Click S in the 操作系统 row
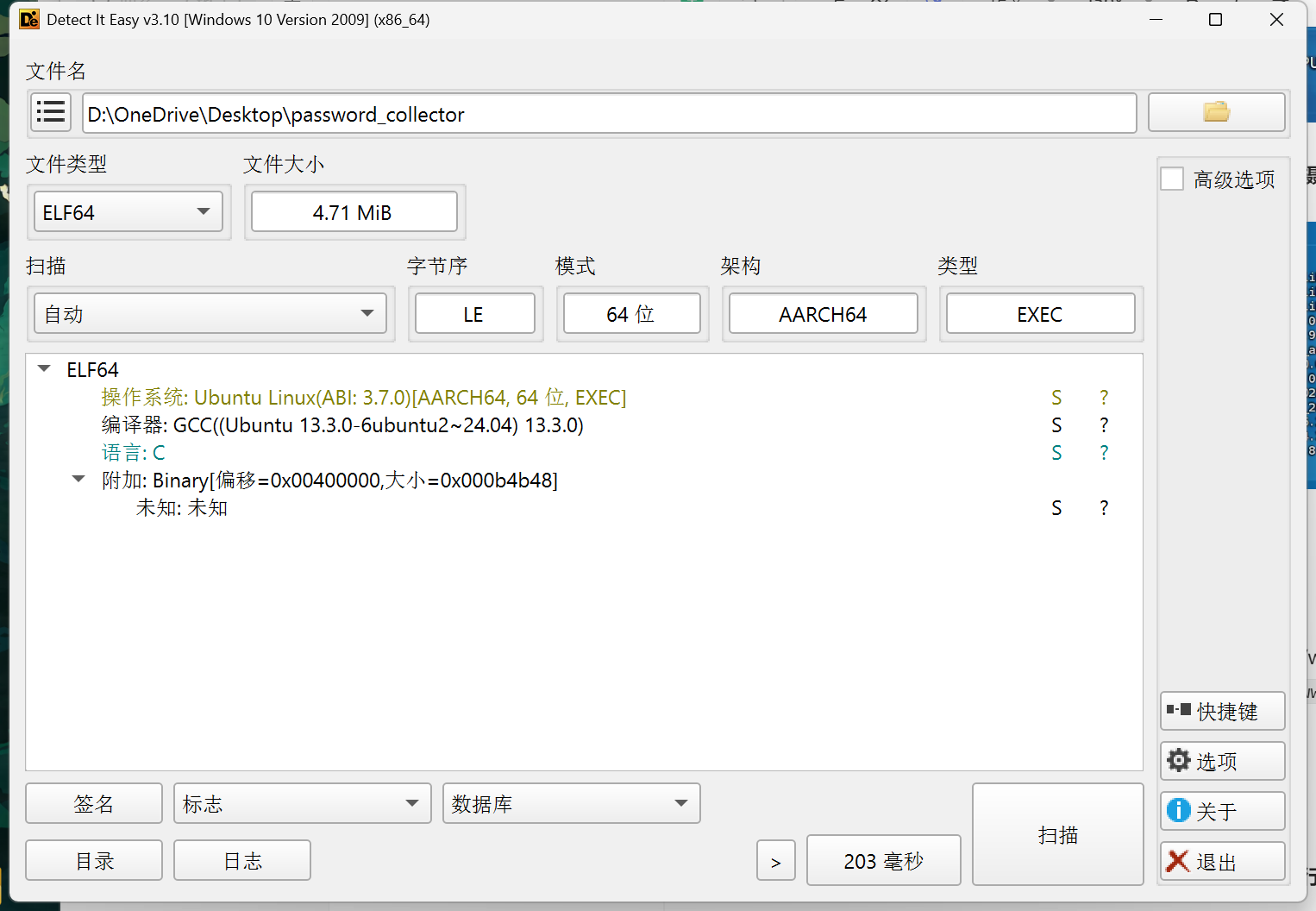The height and width of the screenshot is (911, 1316). point(1056,398)
